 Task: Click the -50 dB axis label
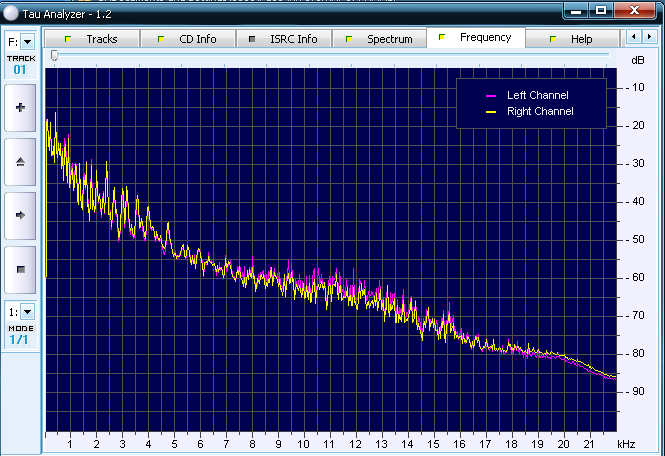[x=635, y=239]
